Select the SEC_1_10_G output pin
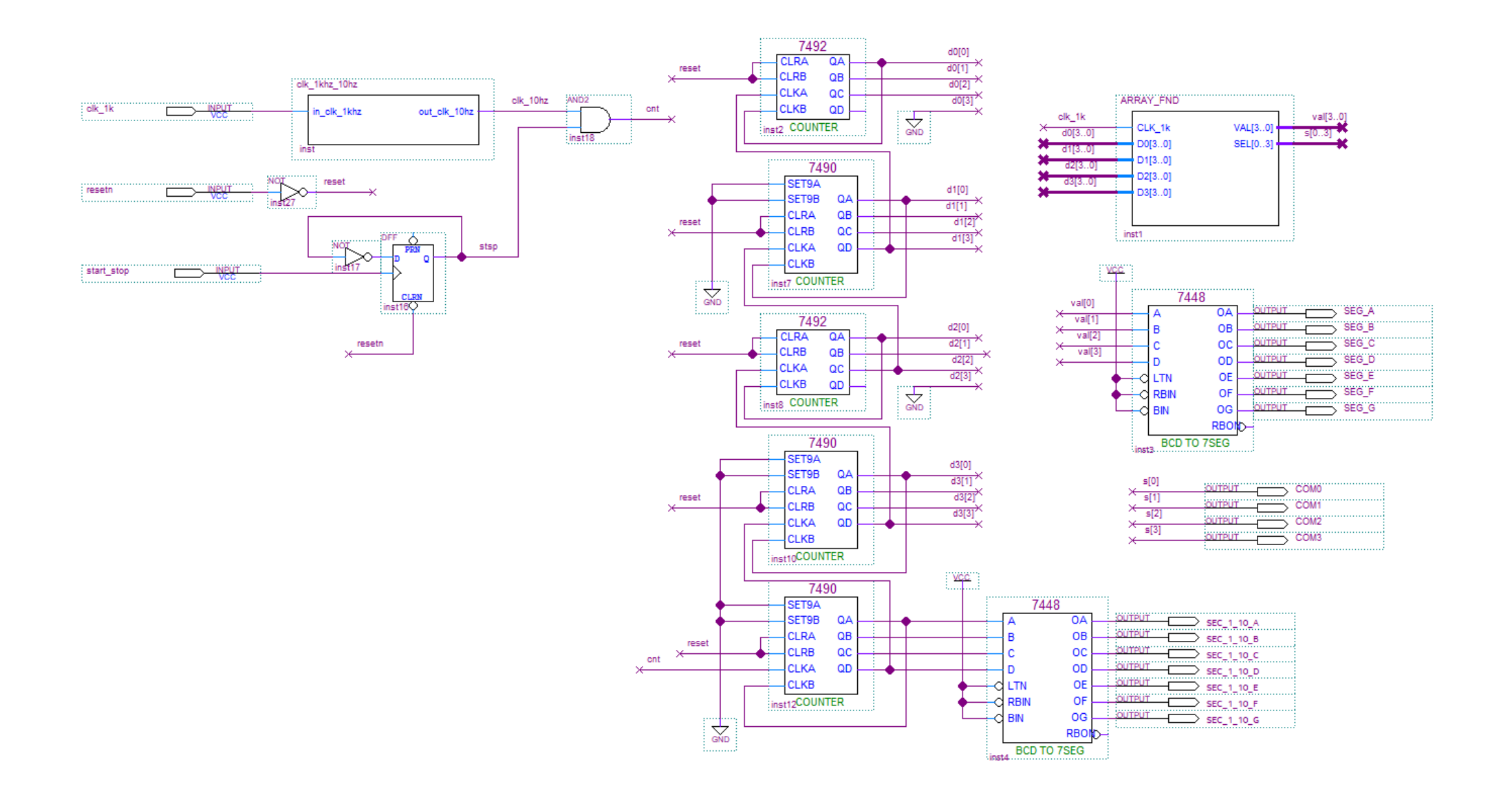This screenshot has height=790, width=1512. coord(1183,718)
